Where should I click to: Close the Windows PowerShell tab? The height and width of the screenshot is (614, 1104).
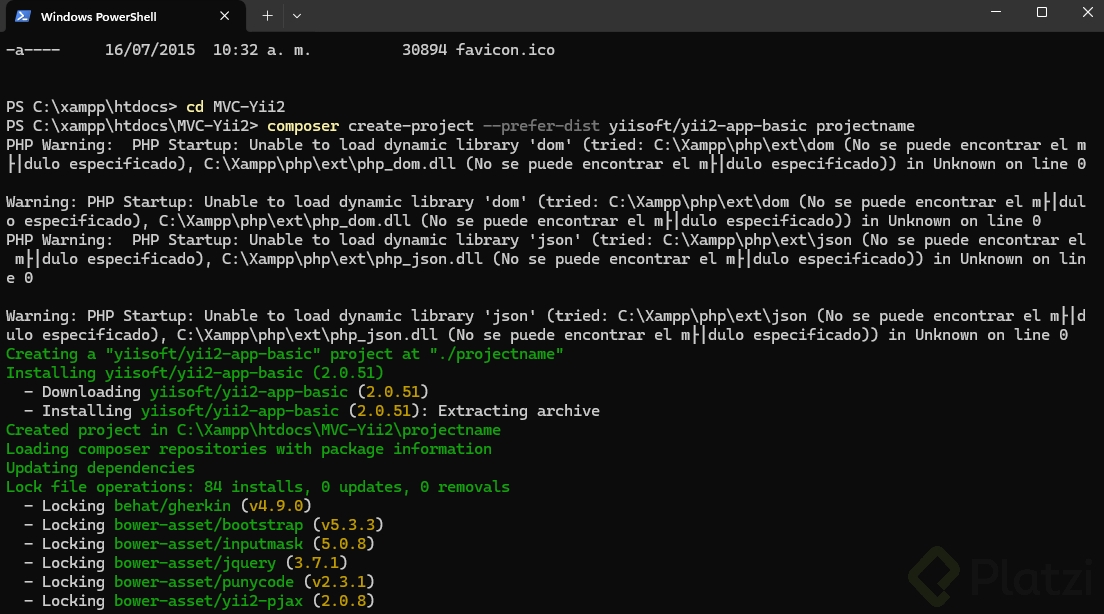(232, 16)
